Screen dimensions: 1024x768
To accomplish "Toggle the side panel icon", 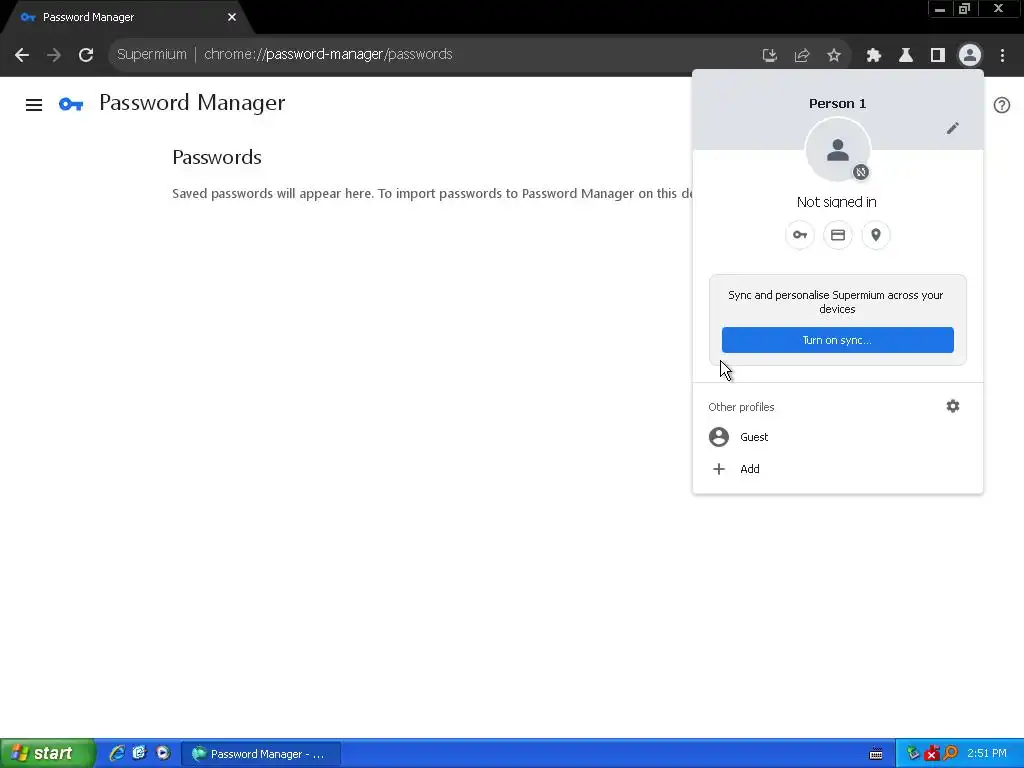I will coord(938,55).
